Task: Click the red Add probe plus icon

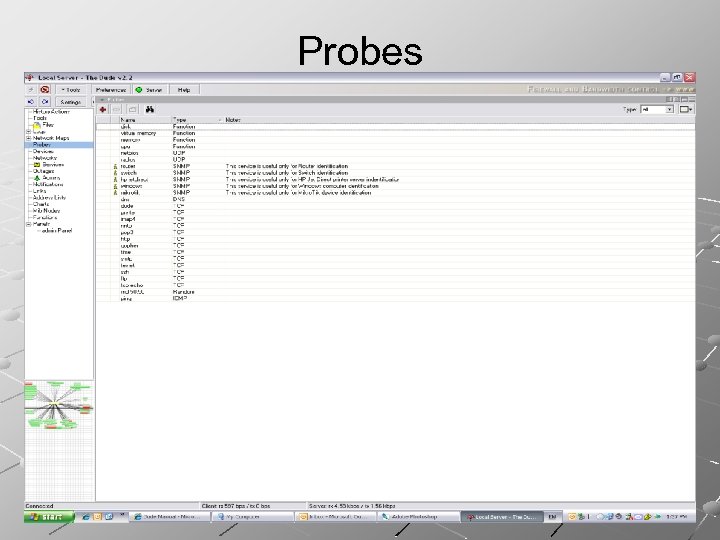Action: (x=103, y=109)
